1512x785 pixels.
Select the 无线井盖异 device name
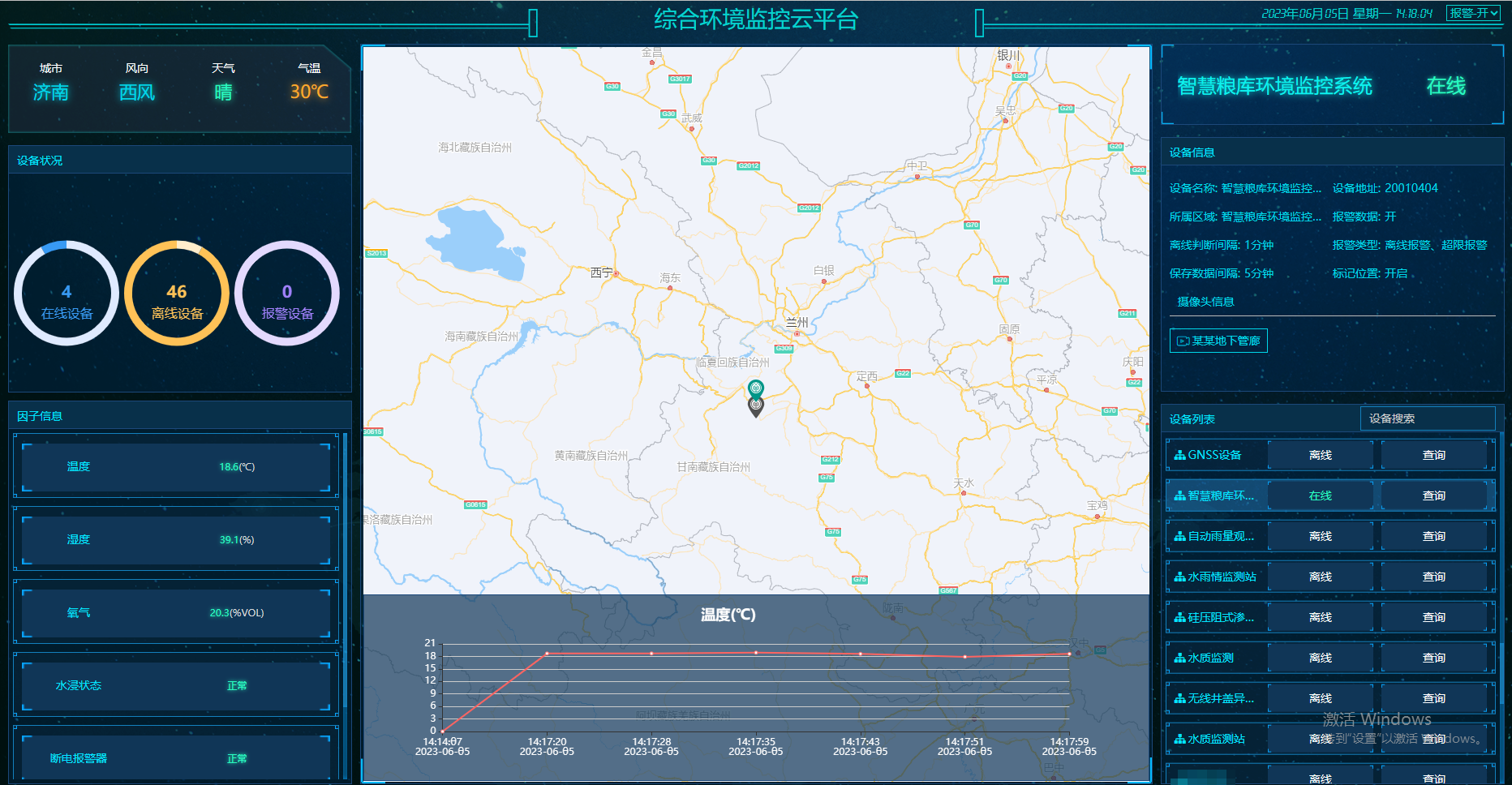pos(1221,698)
